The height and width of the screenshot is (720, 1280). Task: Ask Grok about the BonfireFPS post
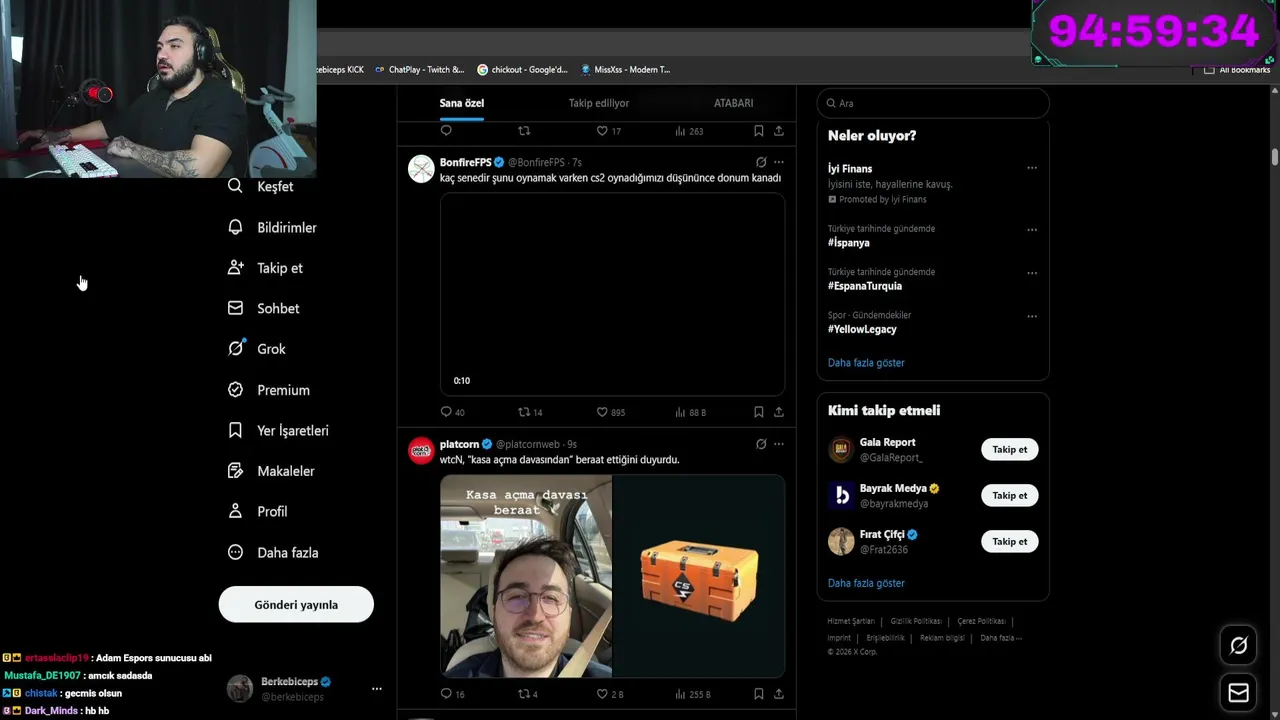(761, 162)
